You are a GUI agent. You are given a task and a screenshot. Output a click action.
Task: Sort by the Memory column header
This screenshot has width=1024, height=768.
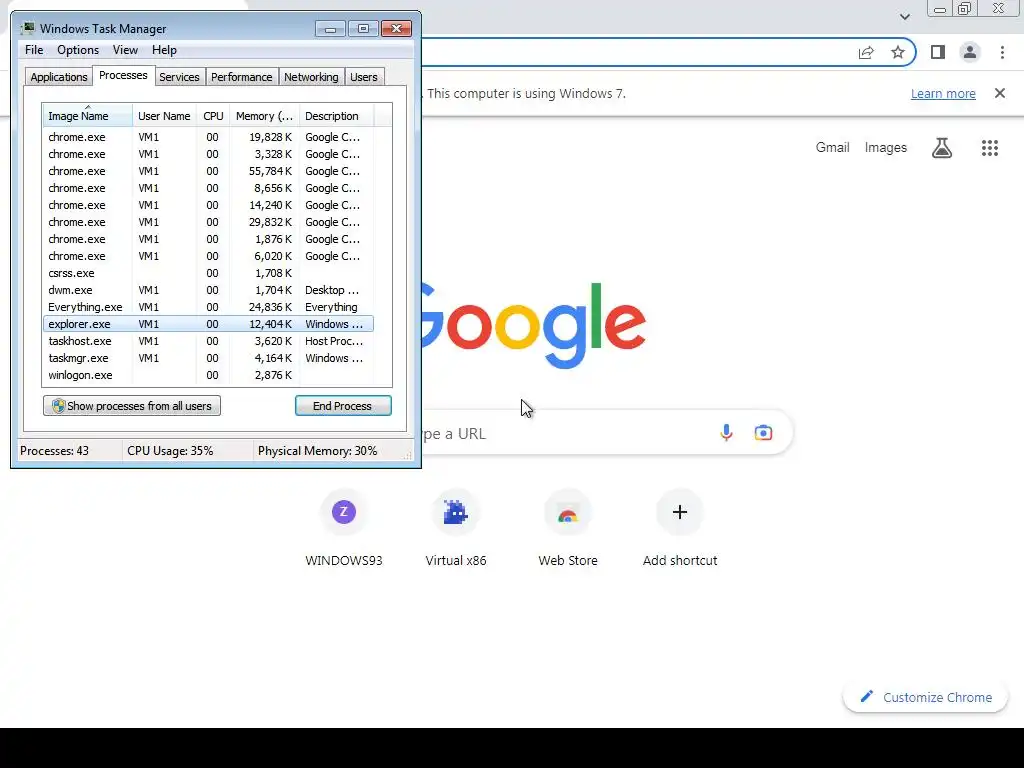[x=264, y=116]
